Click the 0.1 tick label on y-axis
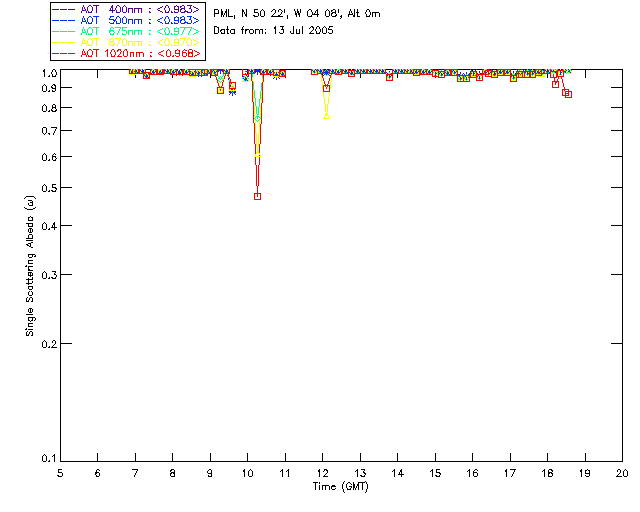The image size is (640, 512). (49, 459)
